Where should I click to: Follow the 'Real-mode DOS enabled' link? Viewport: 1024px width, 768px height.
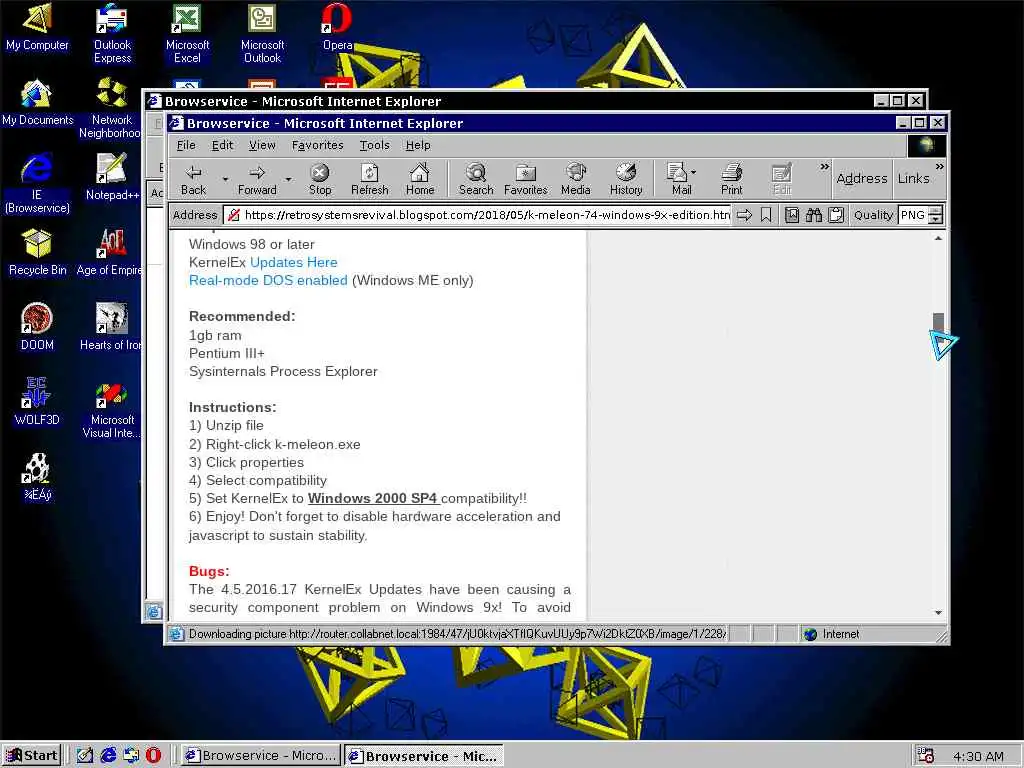(x=268, y=281)
